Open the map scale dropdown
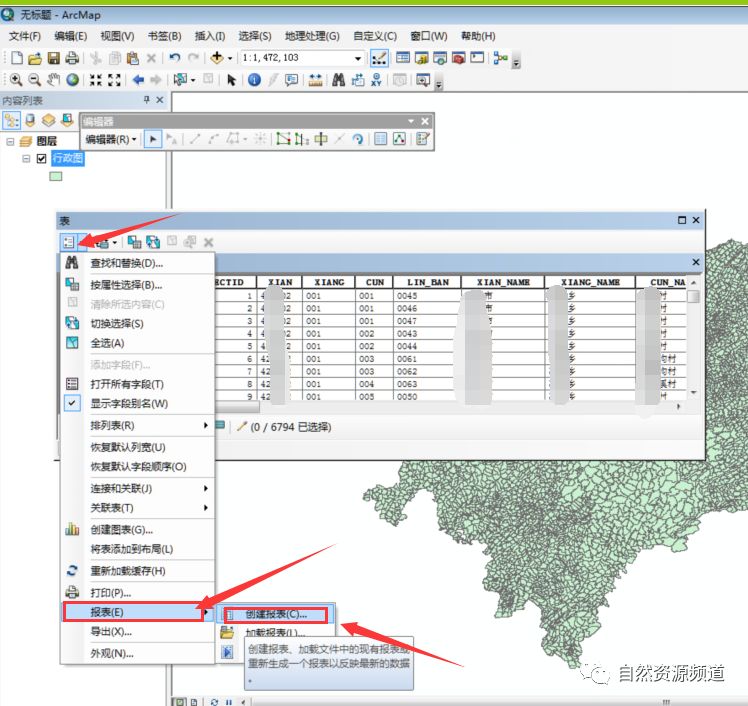This screenshot has height=706, width=748. coord(359,58)
